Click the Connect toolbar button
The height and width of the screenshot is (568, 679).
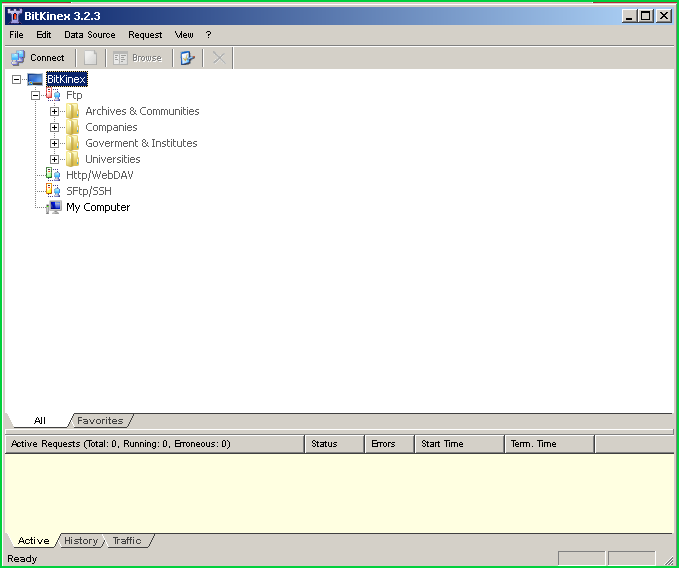pyautogui.click(x=38, y=58)
